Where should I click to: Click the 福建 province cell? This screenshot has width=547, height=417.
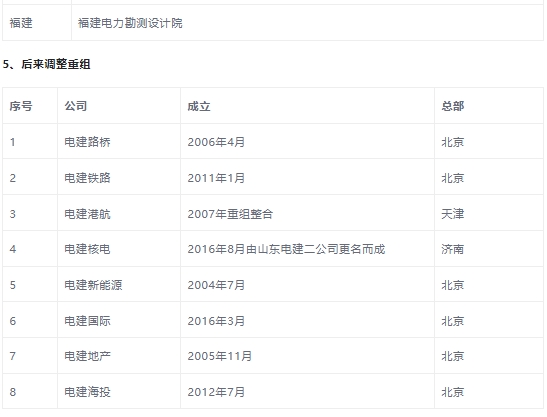21,23
